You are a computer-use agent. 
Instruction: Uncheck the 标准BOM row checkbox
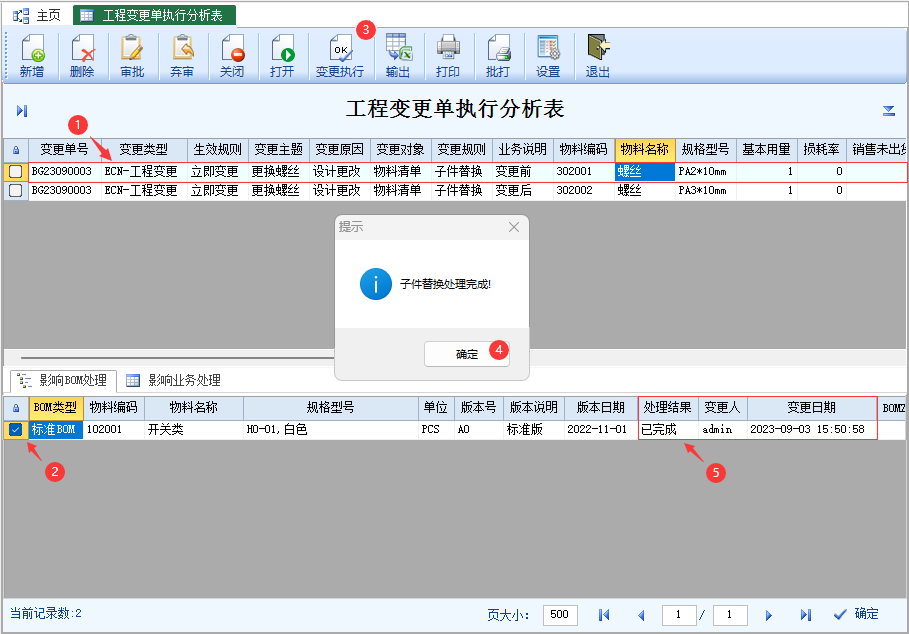16,429
